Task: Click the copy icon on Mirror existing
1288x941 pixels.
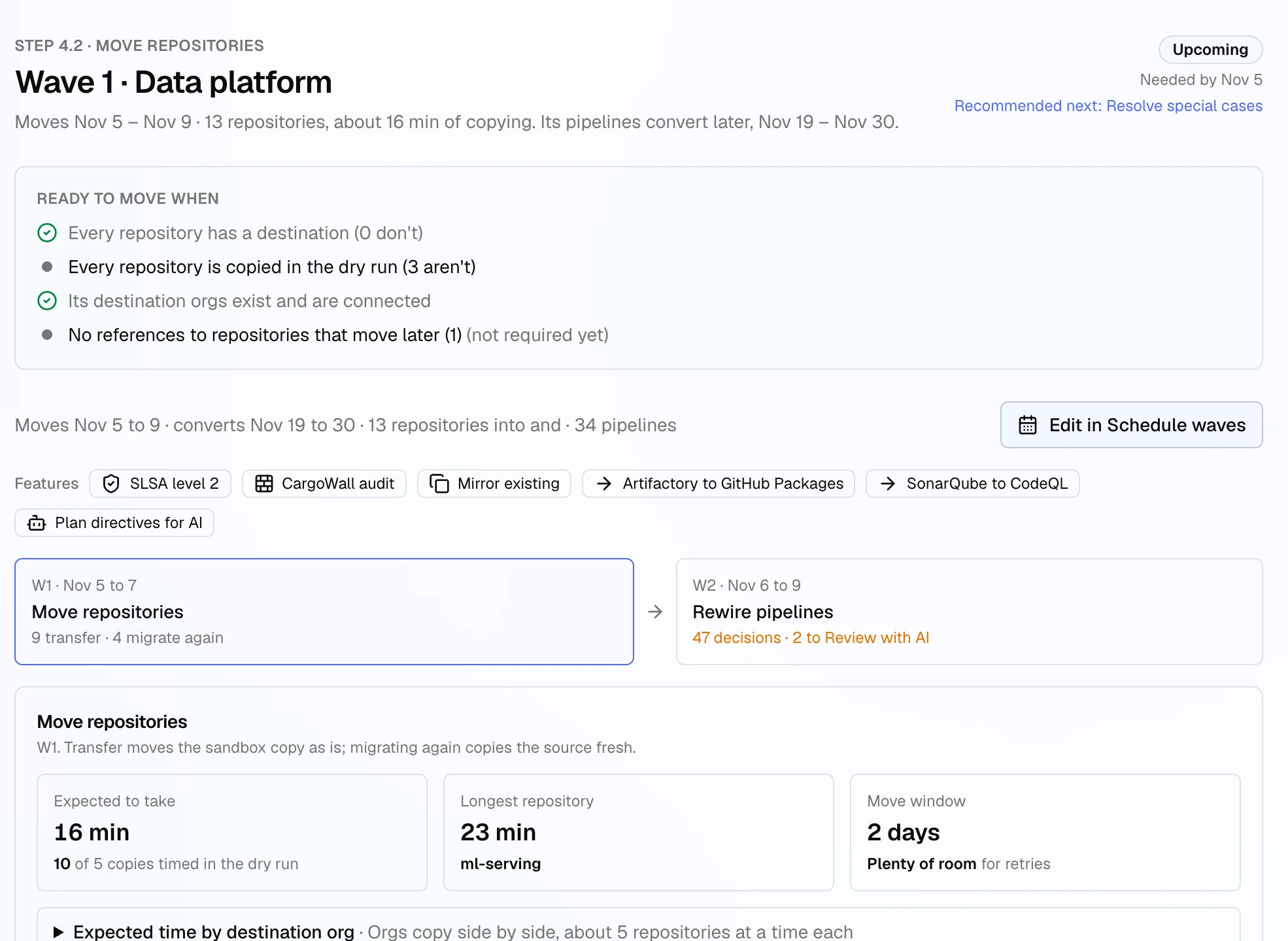Action: tap(439, 484)
